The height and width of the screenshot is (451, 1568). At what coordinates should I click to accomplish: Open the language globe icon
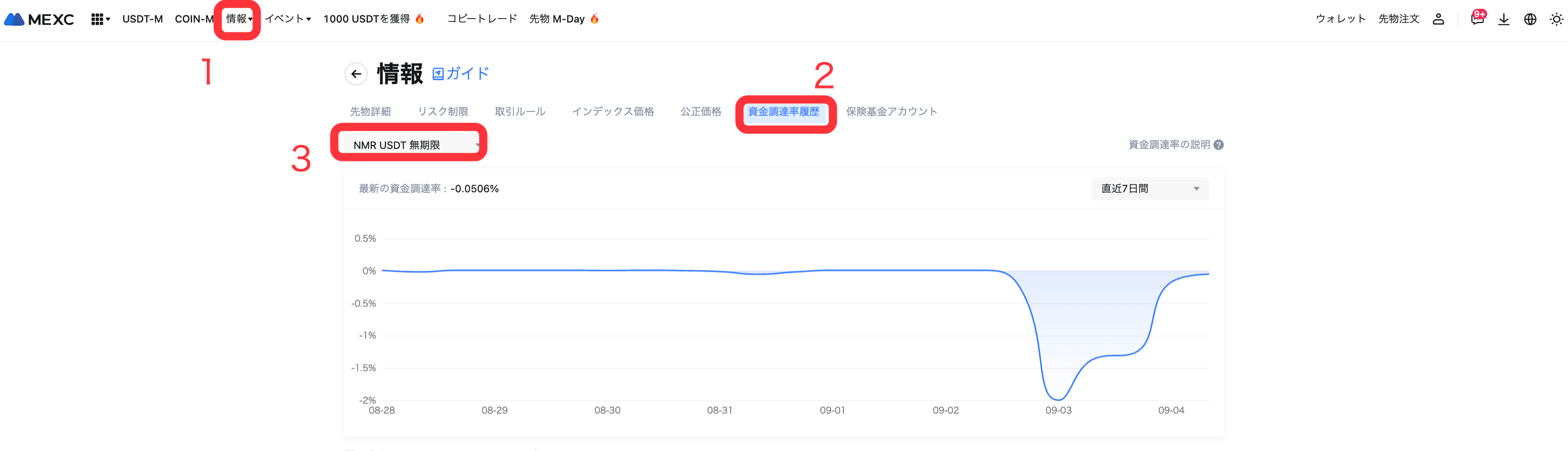[1530, 19]
